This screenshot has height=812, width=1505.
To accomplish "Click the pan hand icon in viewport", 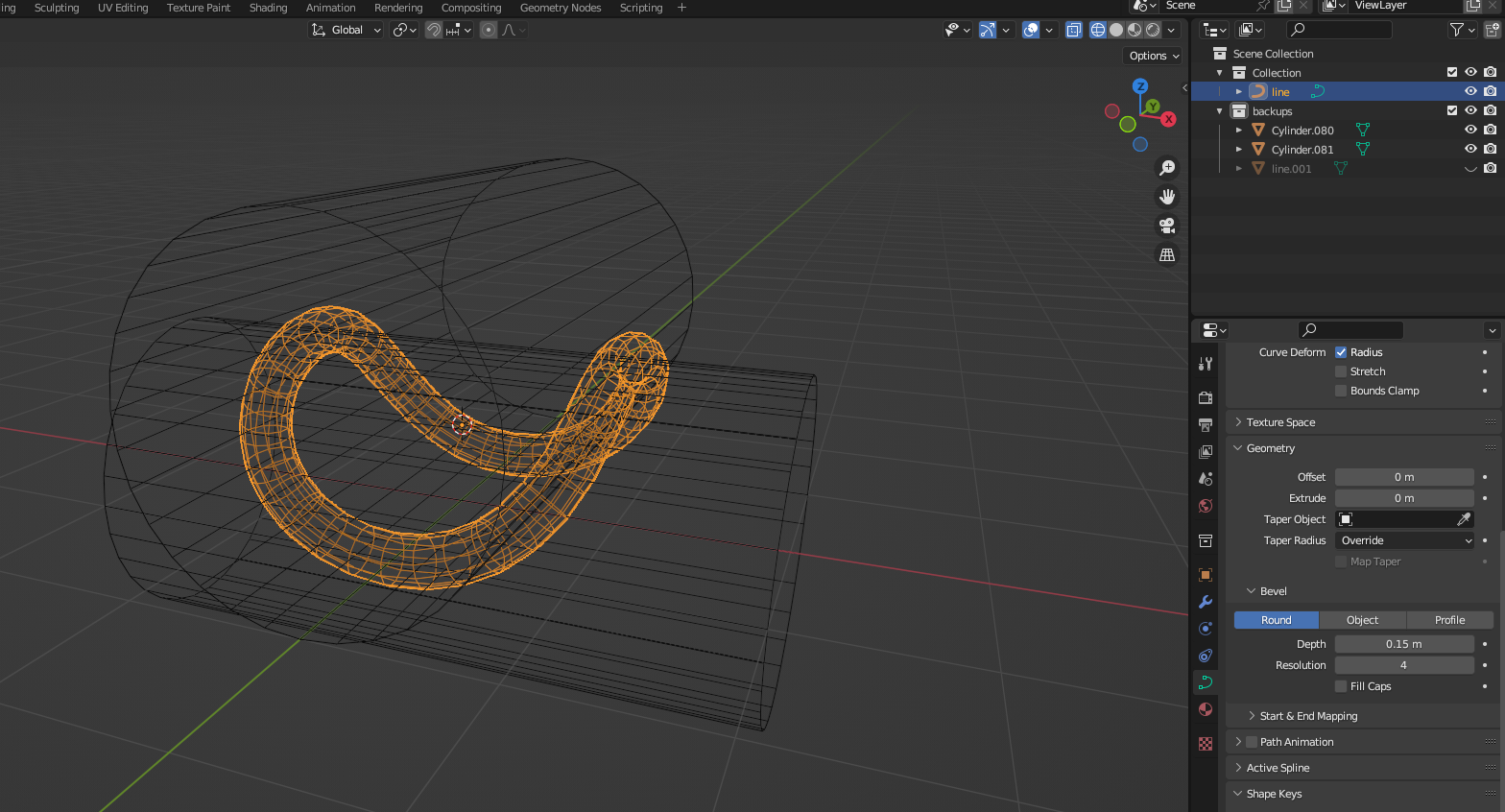I will [x=1167, y=197].
